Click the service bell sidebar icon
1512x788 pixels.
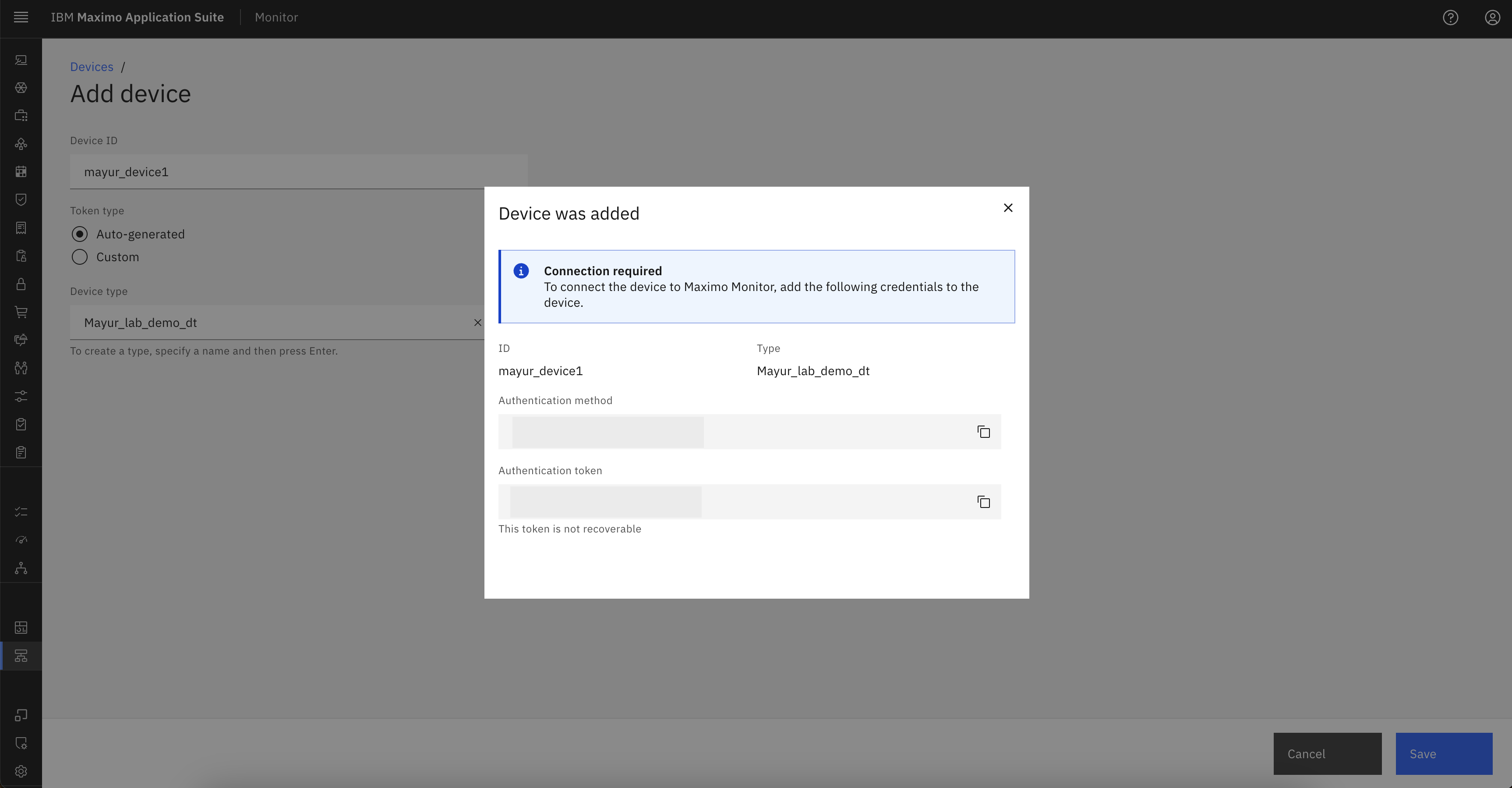coord(21,340)
